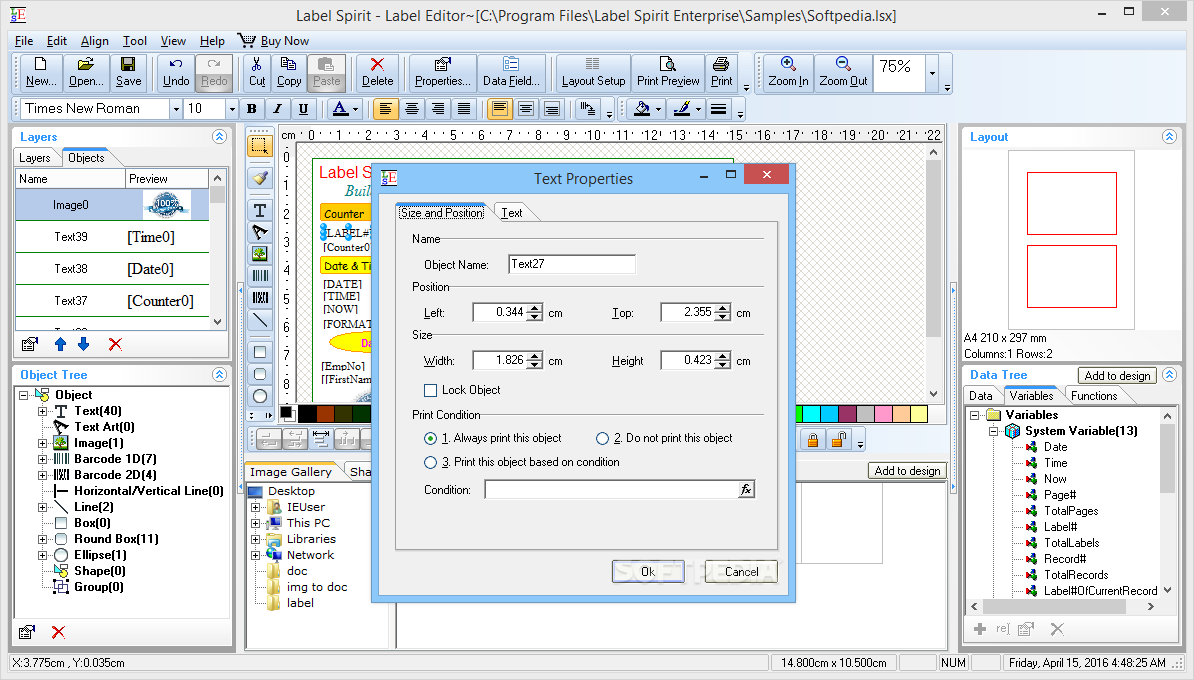1194x680 pixels.
Task: Expand the Libraries folder in gallery
Action: 256,539
